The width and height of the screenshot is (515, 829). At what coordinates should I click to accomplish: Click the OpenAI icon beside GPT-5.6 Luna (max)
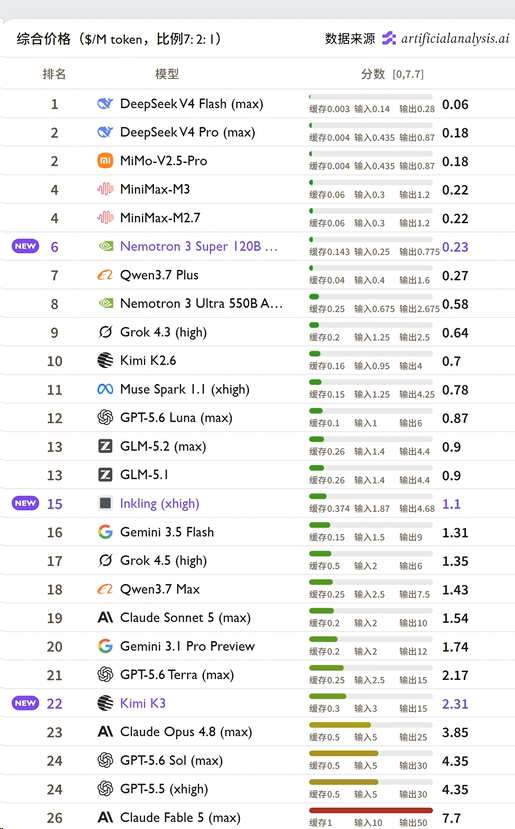[x=105, y=418]
